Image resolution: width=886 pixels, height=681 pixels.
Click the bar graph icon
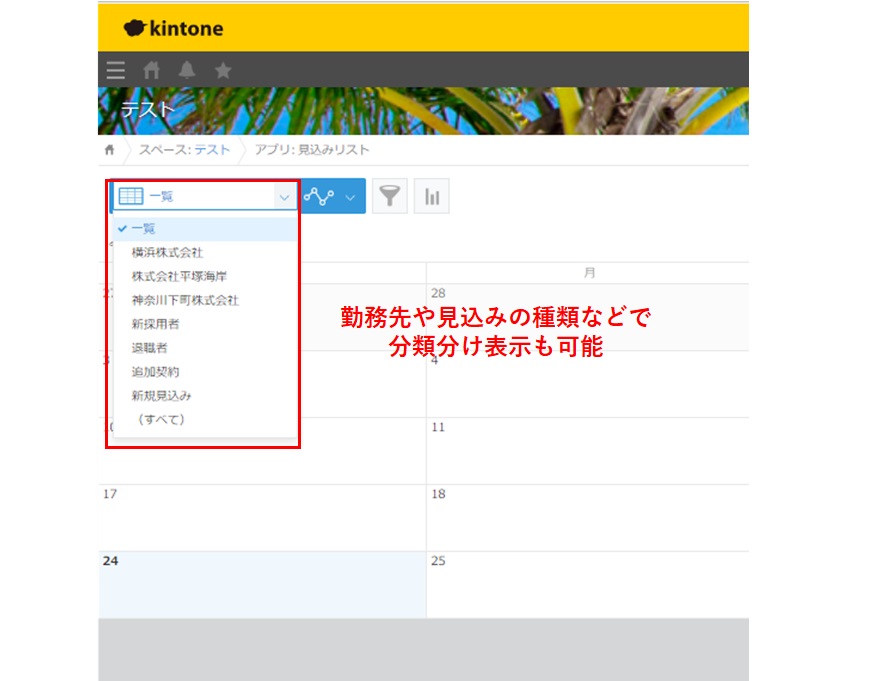pos(431,196)
